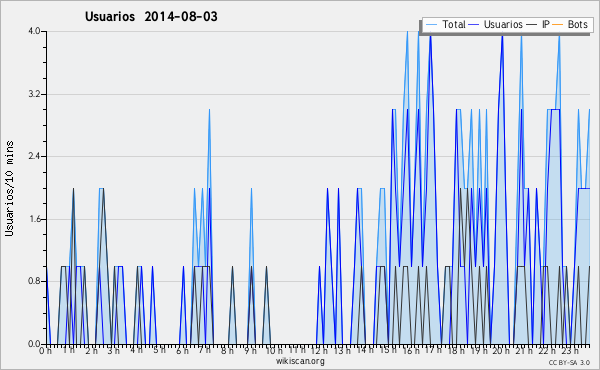This screenshot has width=600, height=370.
Task: Select the 'Total' legend entry
Action: [x=454, y=24]
